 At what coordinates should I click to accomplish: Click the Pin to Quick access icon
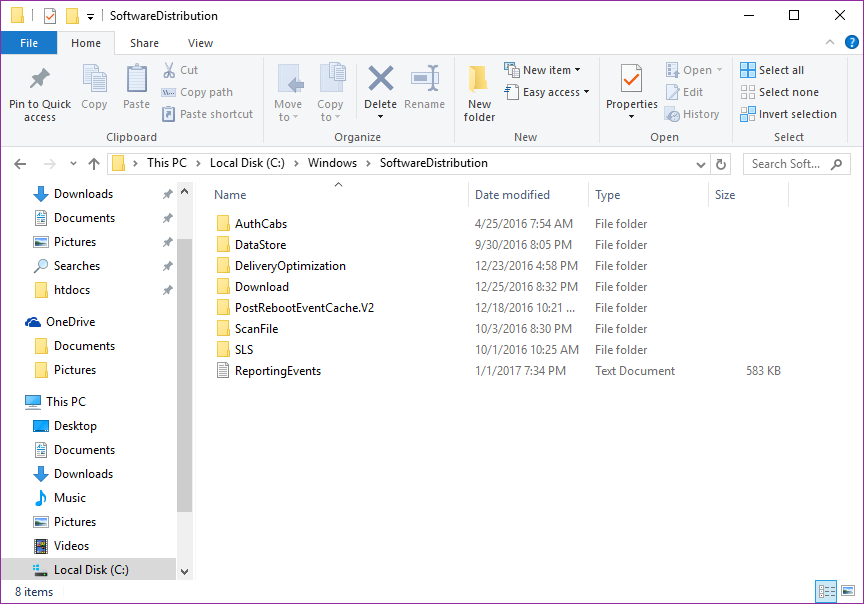point(40,79)
